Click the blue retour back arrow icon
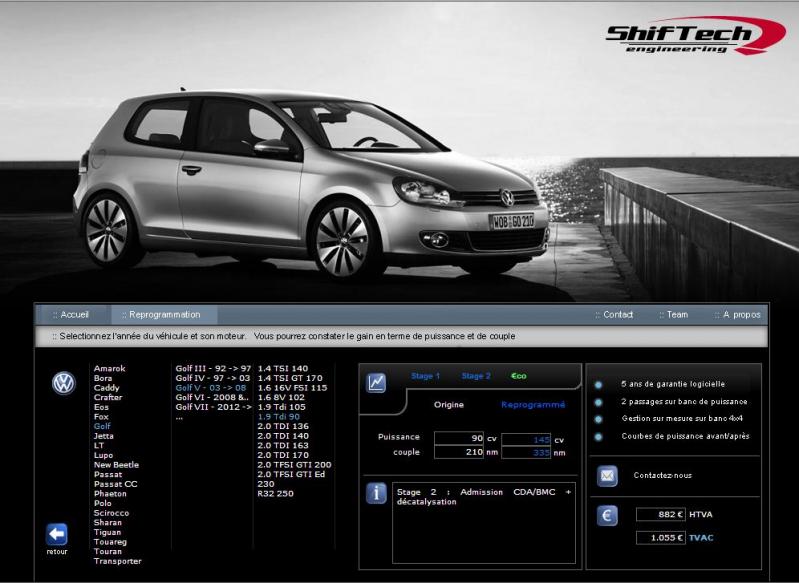Screen dimensions: 799x583 tap(57, 534)
